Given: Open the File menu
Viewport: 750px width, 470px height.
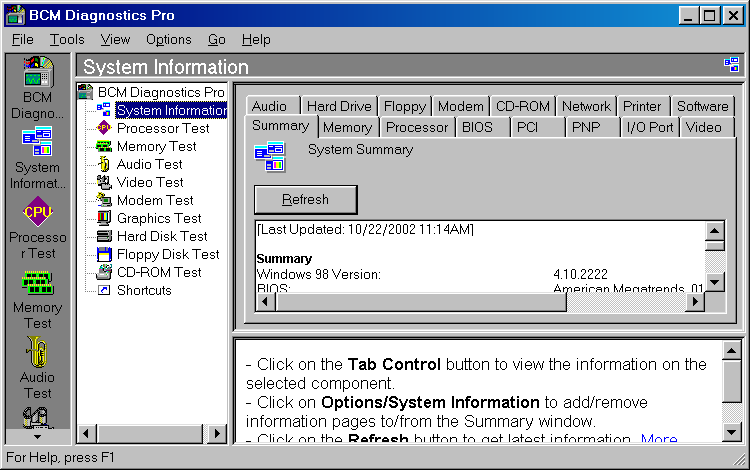Looking at the screenshot, I should point(22,40).
